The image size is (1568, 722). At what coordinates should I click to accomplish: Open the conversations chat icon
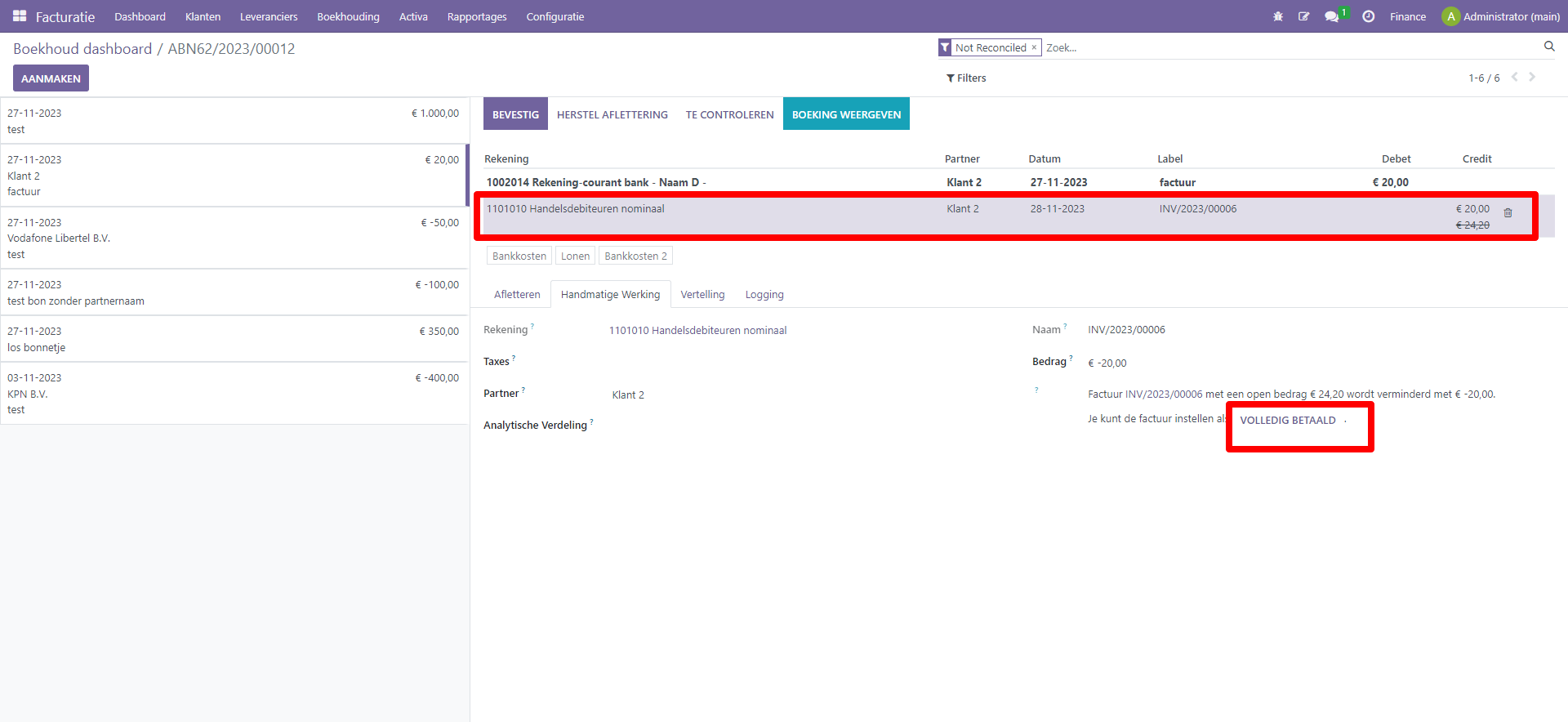[x=1331, y=16]
